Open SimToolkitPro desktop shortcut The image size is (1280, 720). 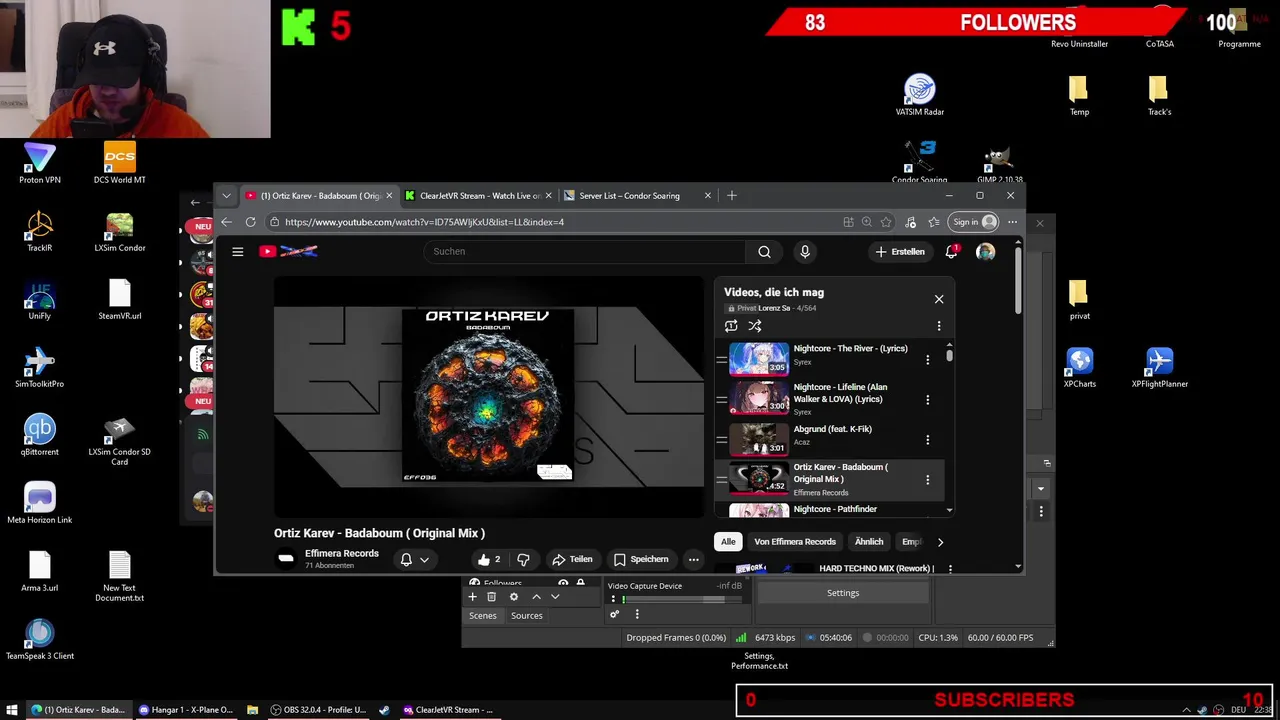coord(40,367)
